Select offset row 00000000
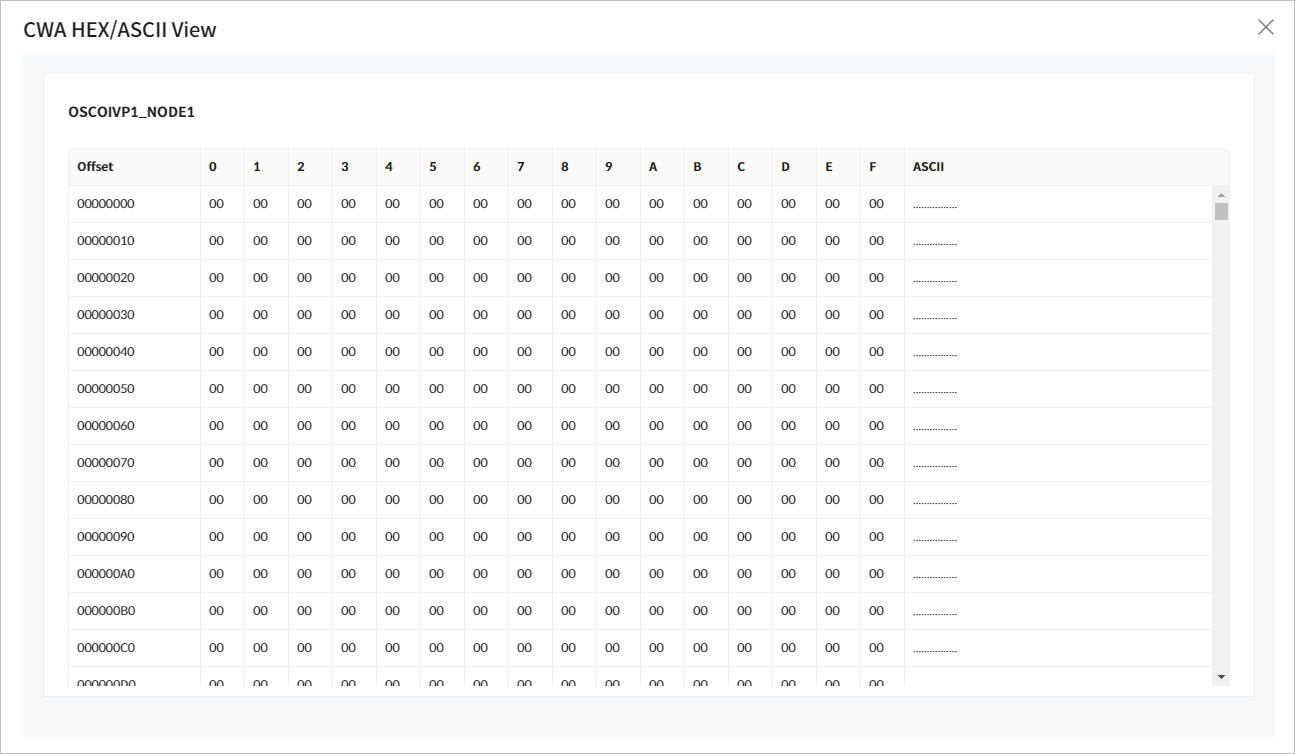The height and width of the screenshot is (754, 1295). tap(106, 204)
